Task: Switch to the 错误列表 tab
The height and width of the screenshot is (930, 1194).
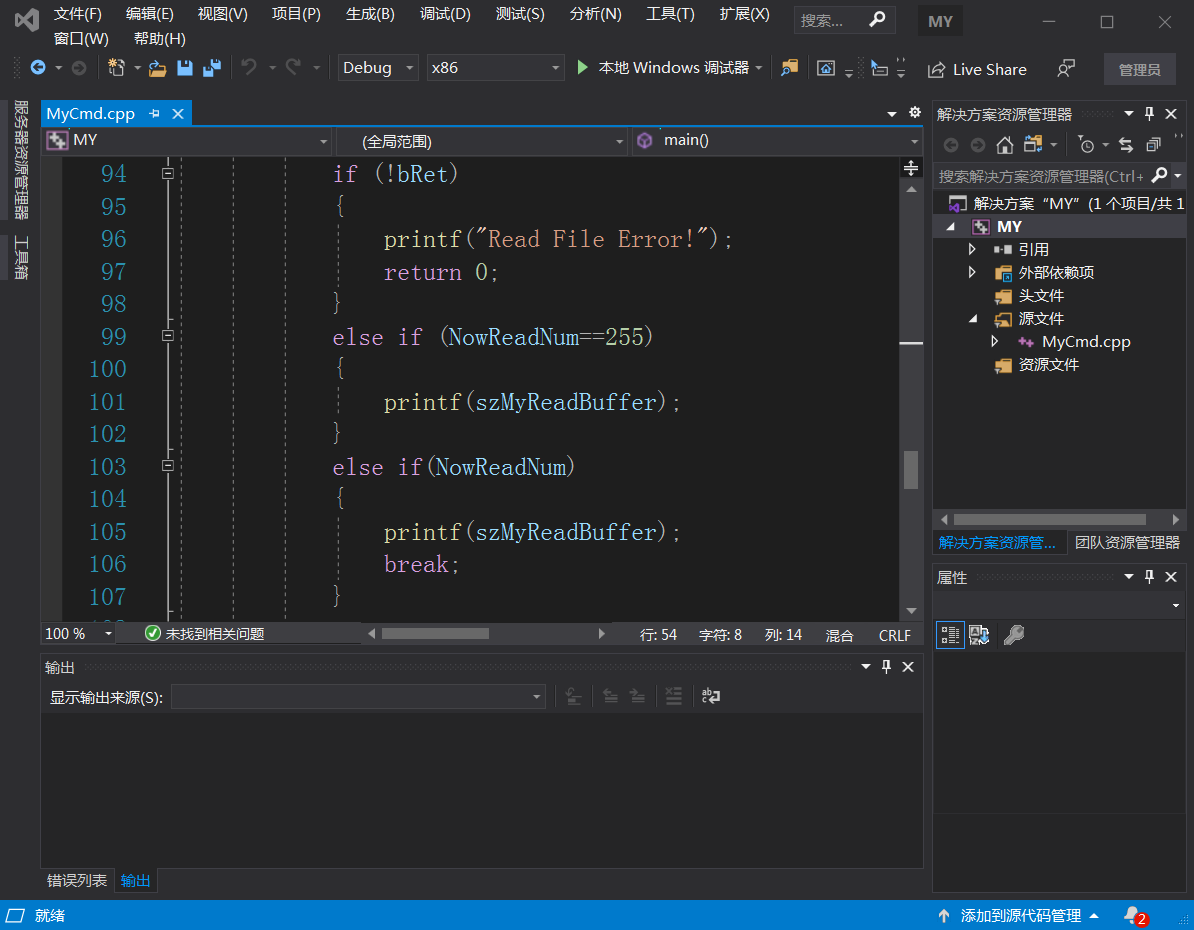Action: point(77,880)
